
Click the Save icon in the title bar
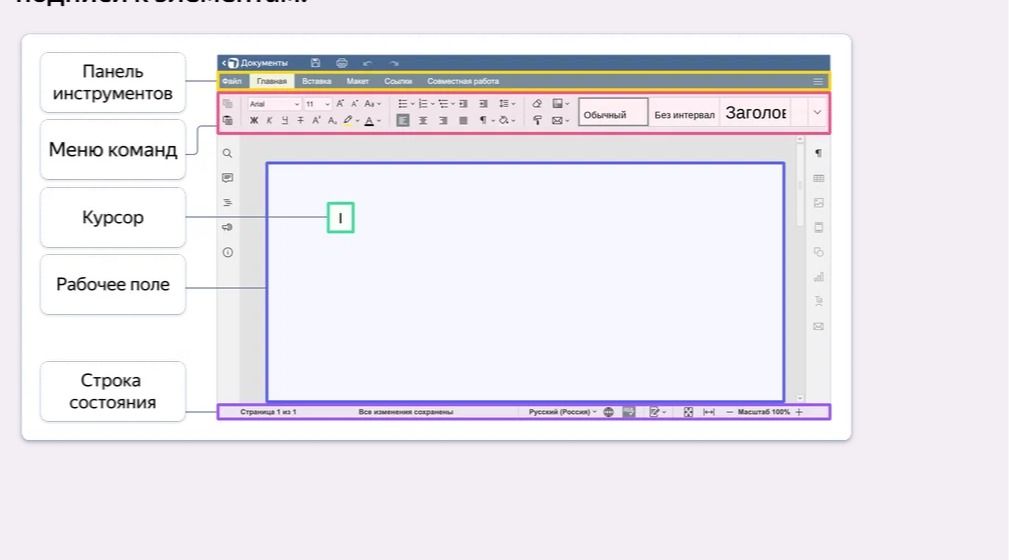(315, 63)
